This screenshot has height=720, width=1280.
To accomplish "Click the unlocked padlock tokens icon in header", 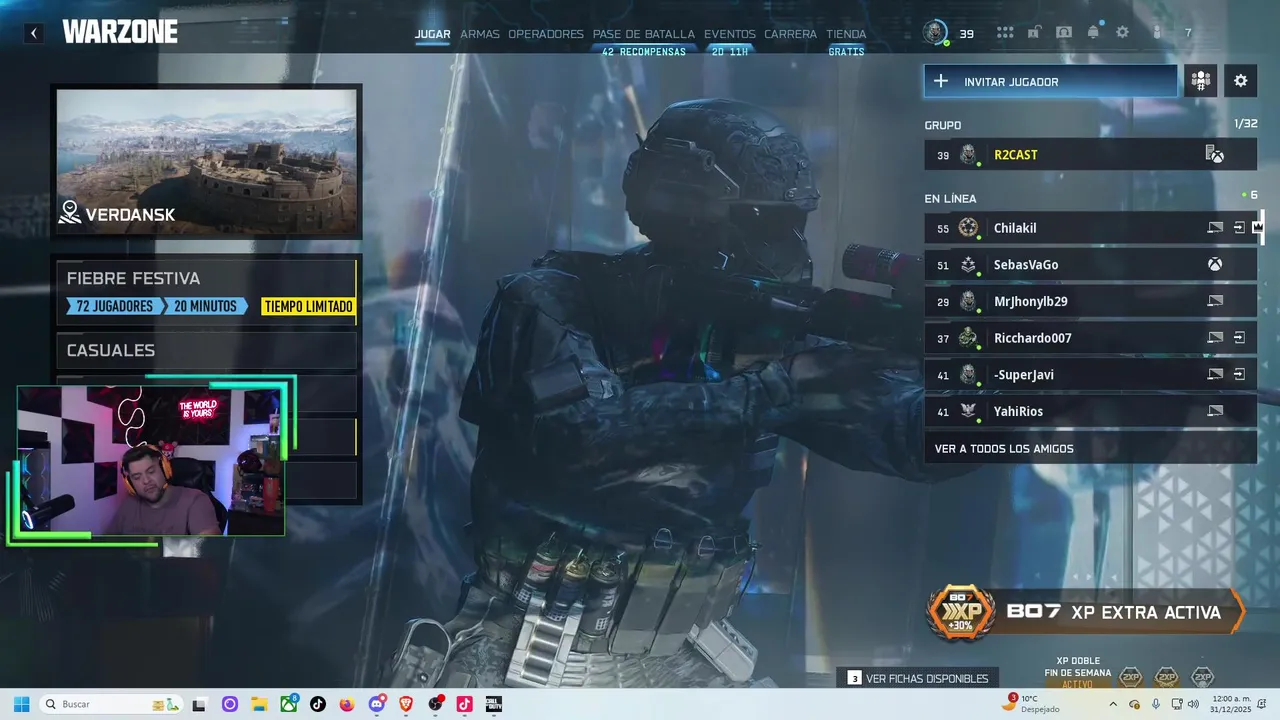I will coord(1034,33).
